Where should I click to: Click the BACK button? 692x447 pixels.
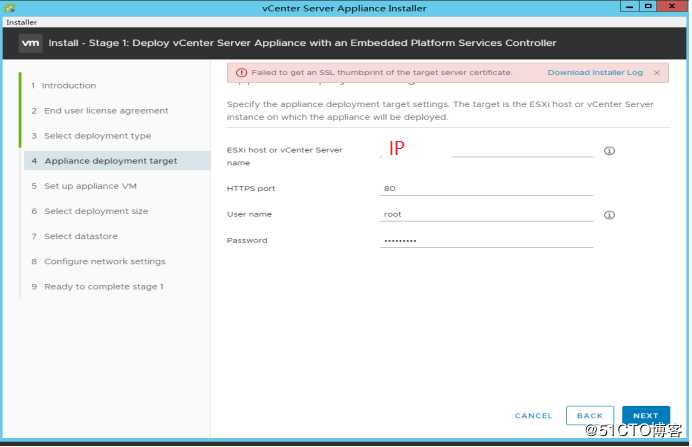point(590,416)
